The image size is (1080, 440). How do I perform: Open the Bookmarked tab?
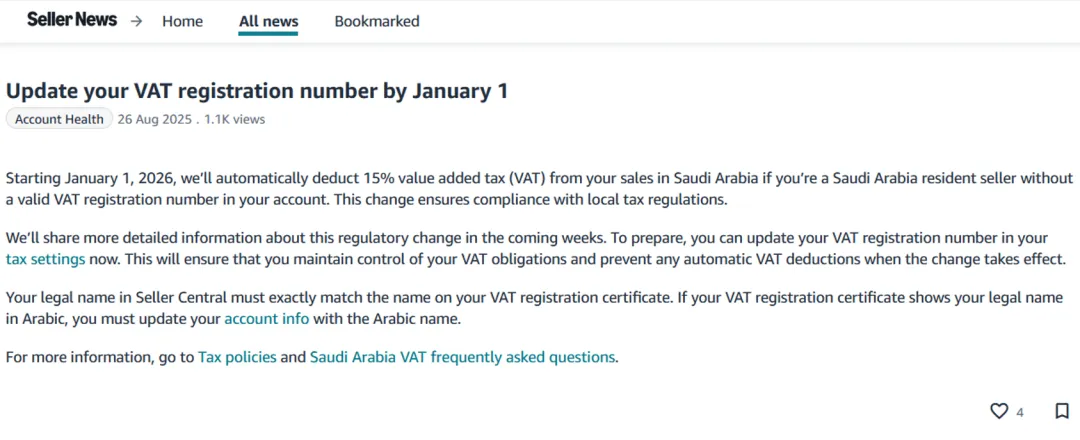click(x=377, y=21)
